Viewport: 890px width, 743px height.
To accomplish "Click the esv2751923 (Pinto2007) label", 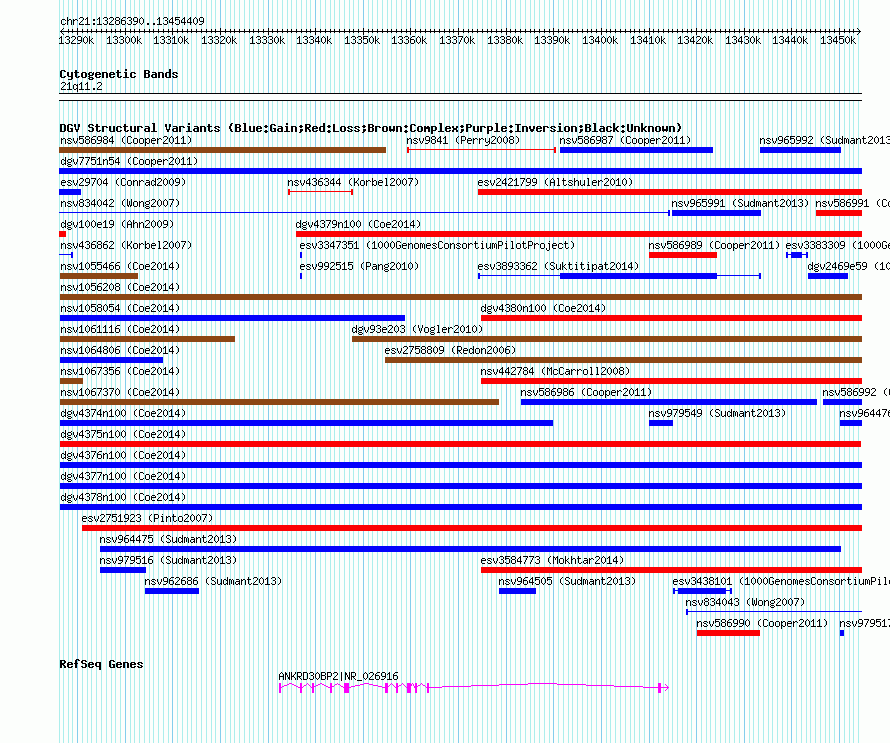I will pos(147,518).
